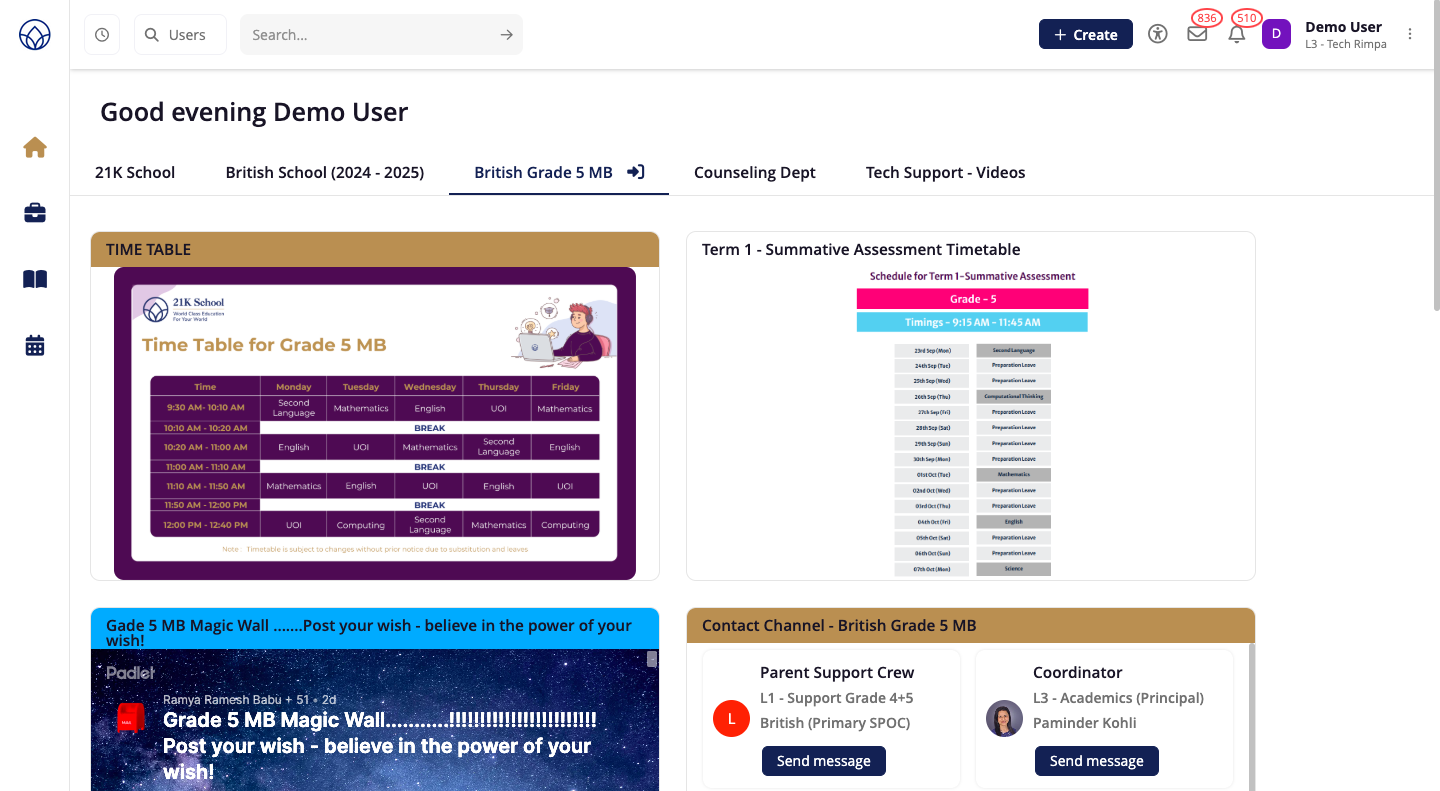Click the home icon in sidebar
Screen dimensions: 1440x791
pos(35,148)
